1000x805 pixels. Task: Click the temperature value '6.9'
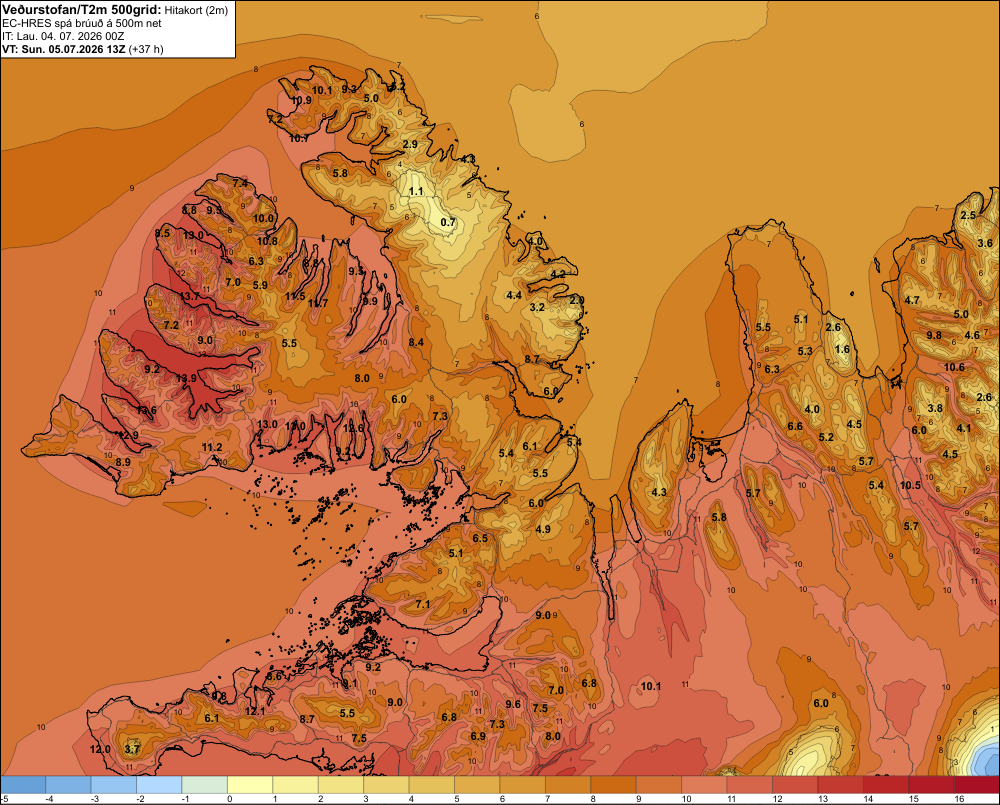(478, 736)
